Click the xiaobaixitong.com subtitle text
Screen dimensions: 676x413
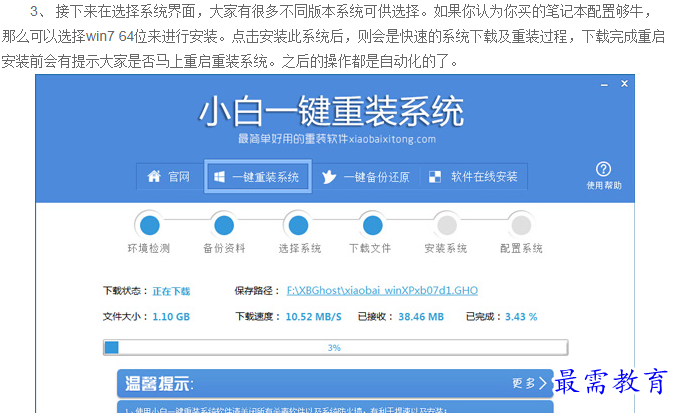click(x=392, y=139)
